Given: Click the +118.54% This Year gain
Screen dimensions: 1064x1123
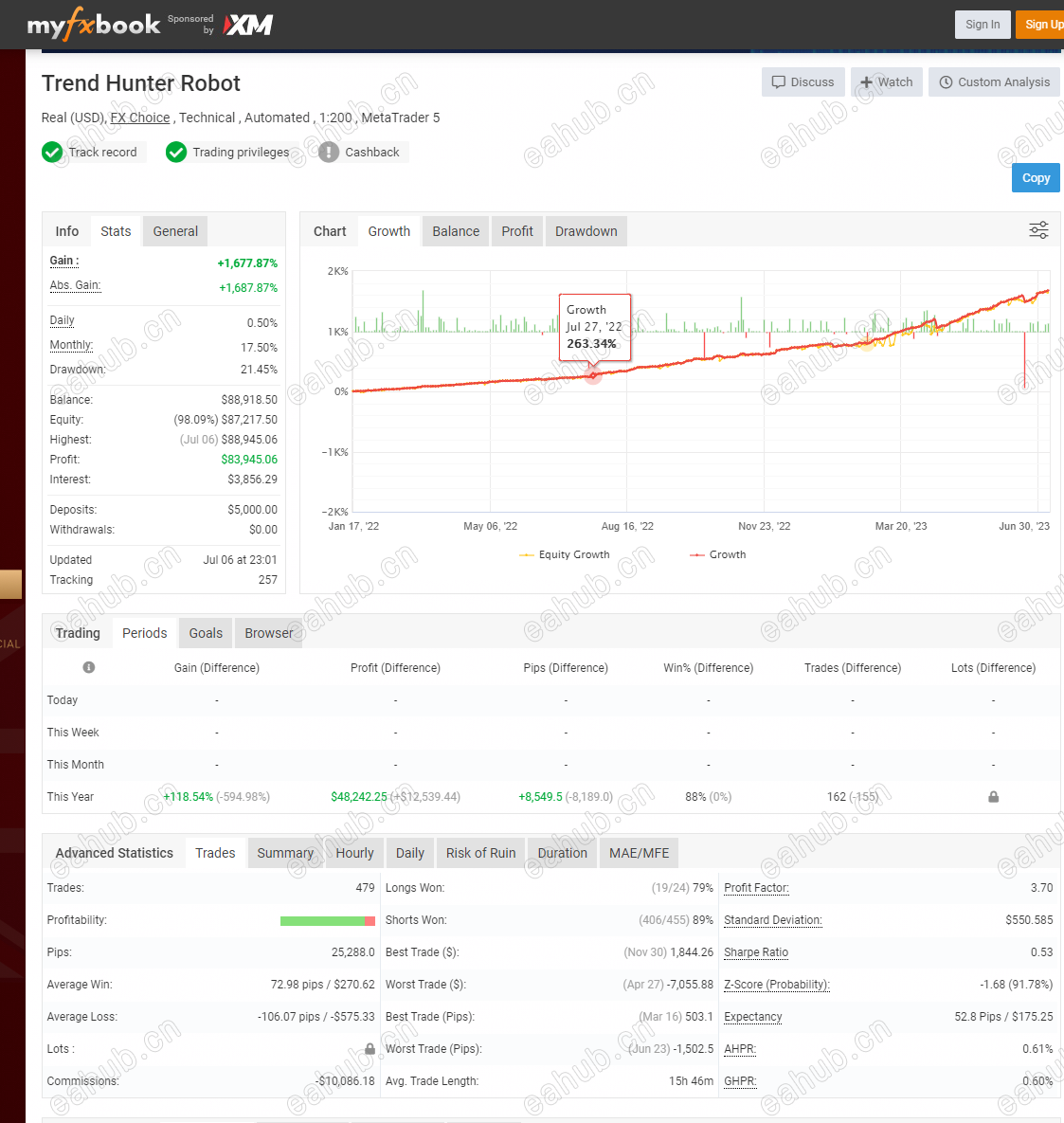Looking at the screenshot, I should point(189,796).
